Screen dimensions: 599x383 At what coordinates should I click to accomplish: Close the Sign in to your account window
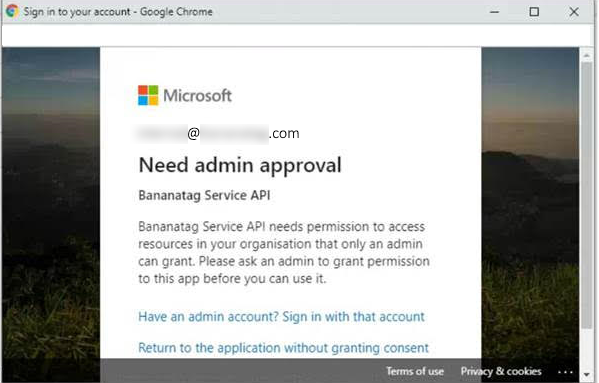click(574, 12)
